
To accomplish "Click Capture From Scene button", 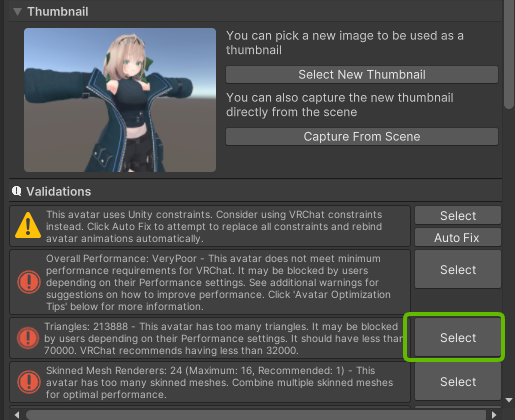I will tap(362, 137).
